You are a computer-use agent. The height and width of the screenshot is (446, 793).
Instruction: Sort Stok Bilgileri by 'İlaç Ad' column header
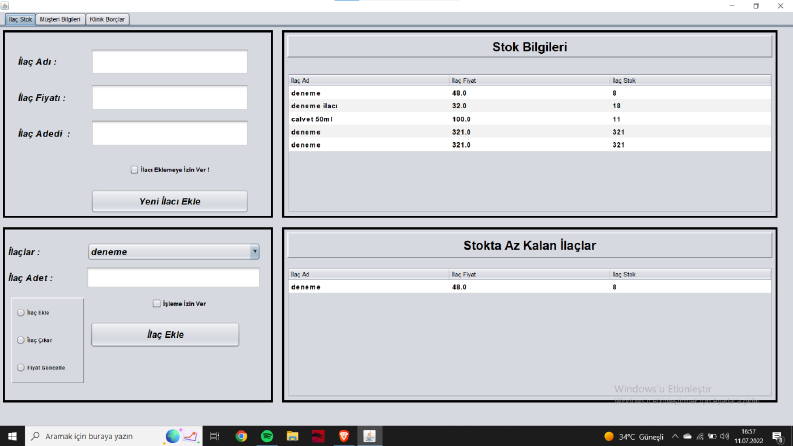coord(369,80)
